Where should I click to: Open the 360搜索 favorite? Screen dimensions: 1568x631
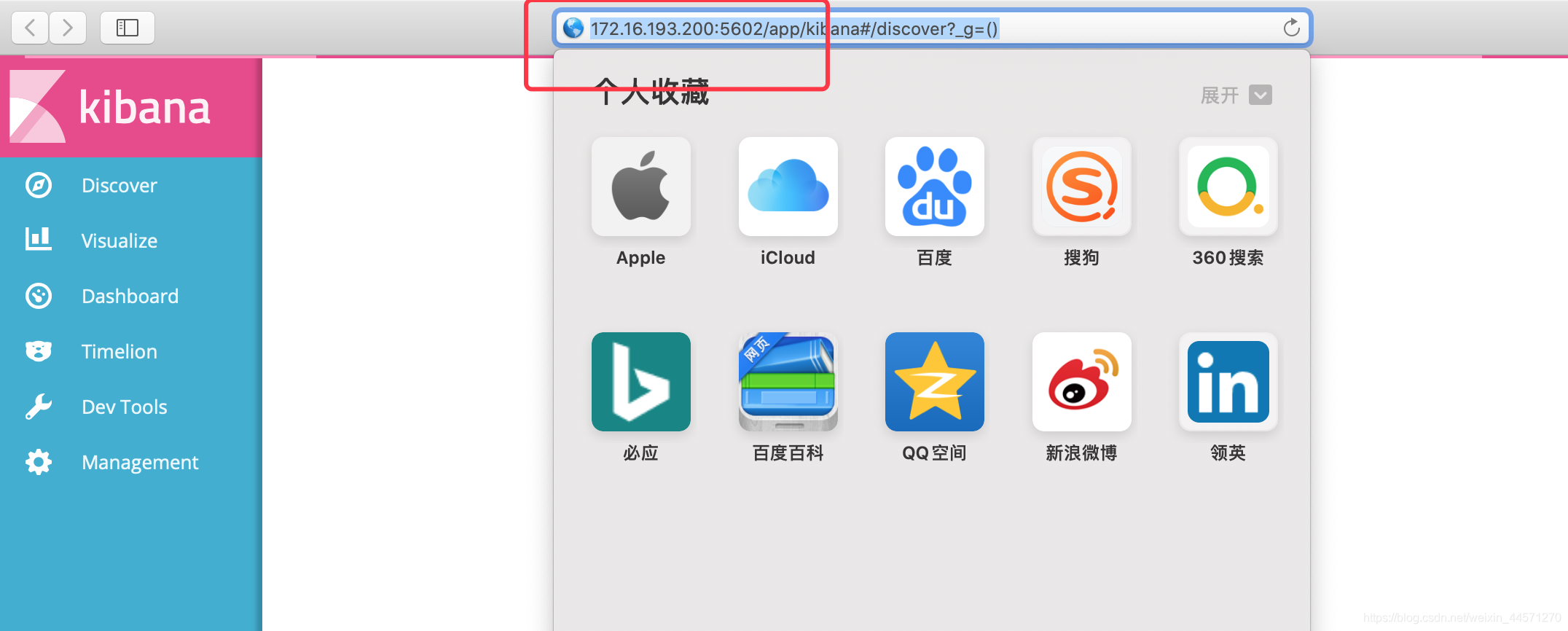point(1228,187)
